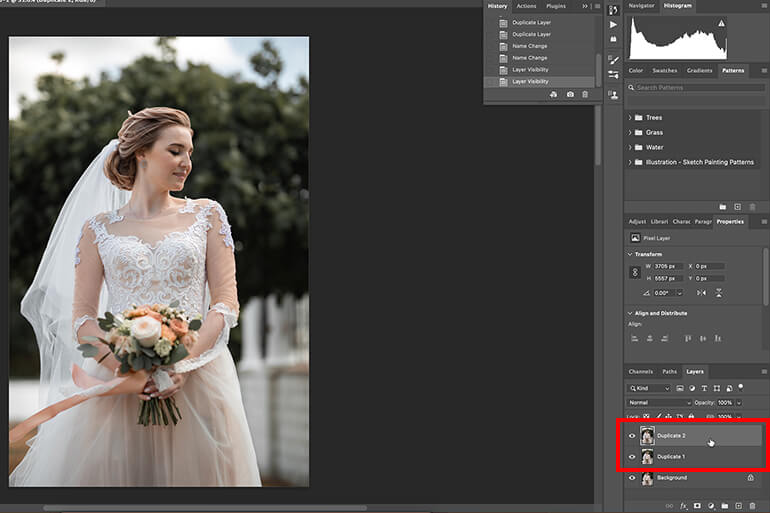Flip vertical in Properties Transform

718,293
